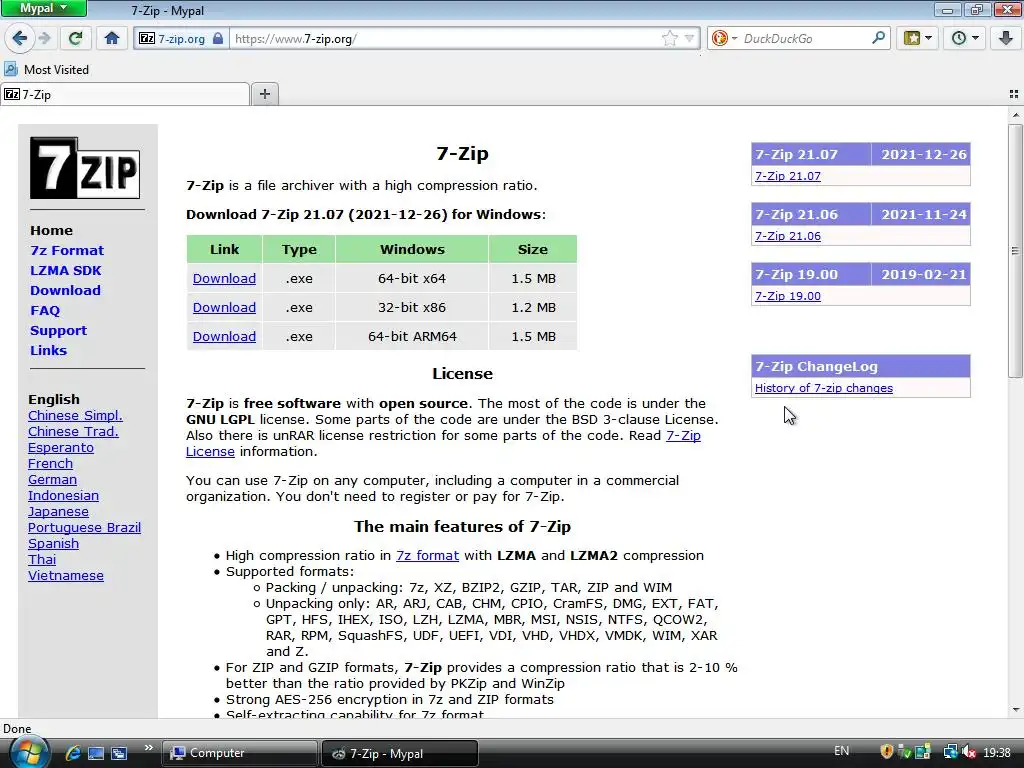Viewport: 1024px width, 768px height.
Task: Open the history clock dropdown
Action: (965, 39)
